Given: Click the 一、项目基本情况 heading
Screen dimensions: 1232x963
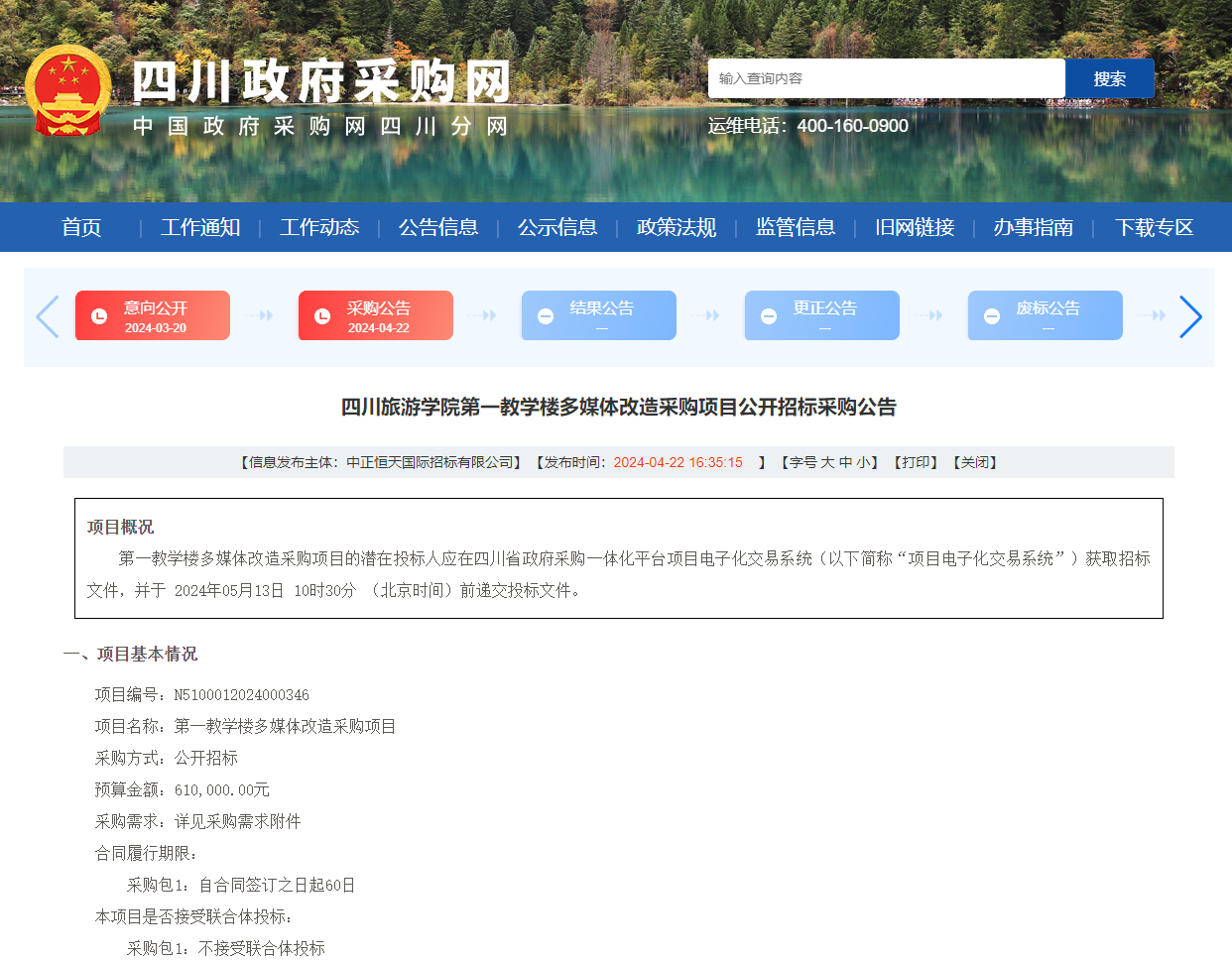Looking at the screenshot, I should pos(130,655).
